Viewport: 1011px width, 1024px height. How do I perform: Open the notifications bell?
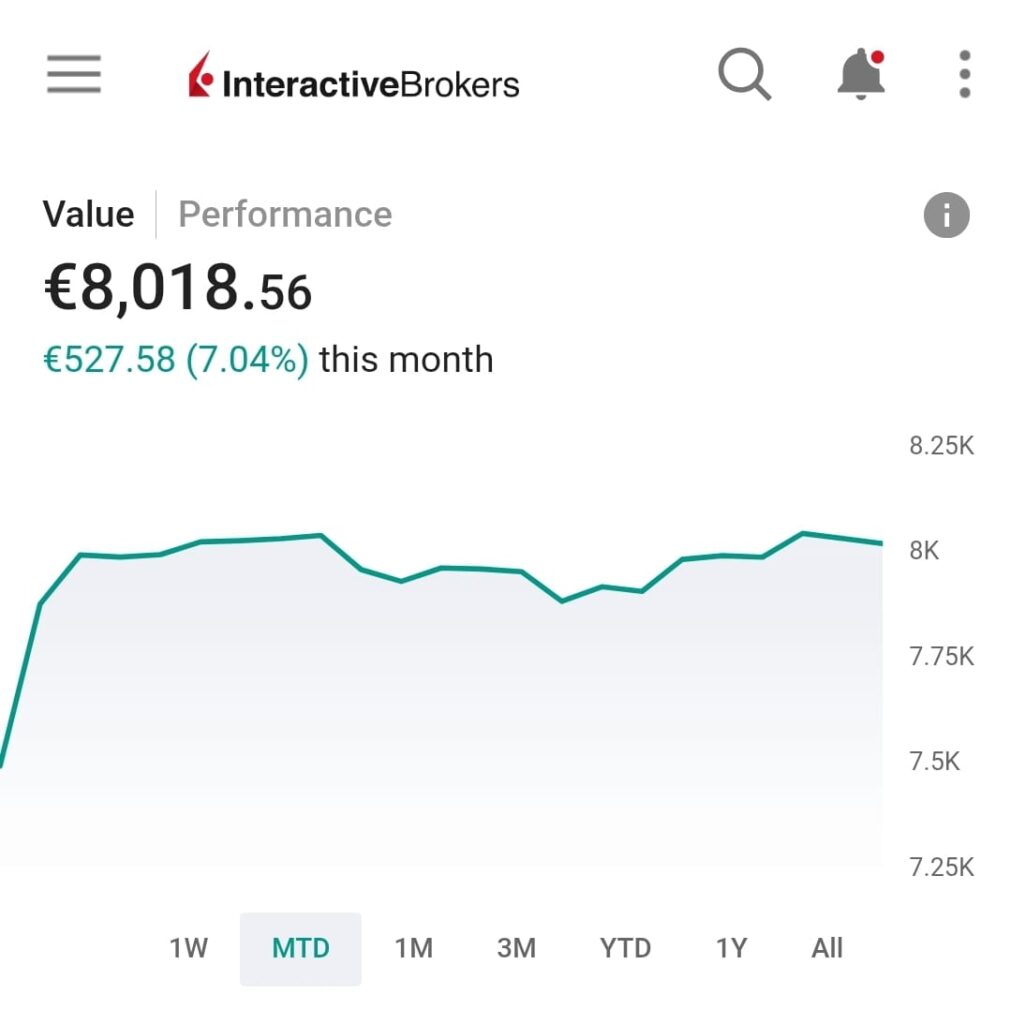(861, 75)
